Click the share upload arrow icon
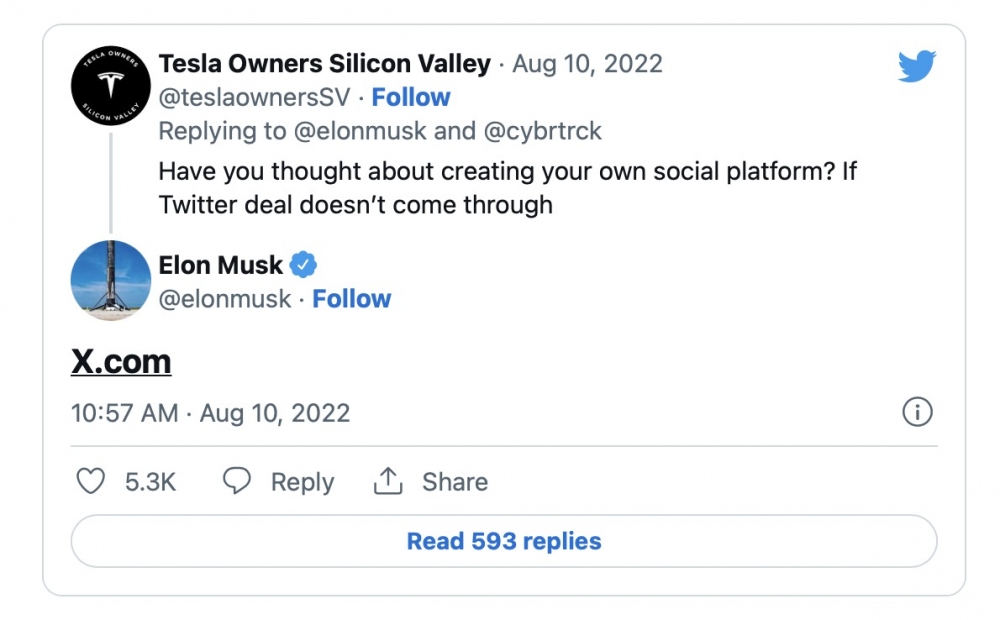Screen dimensions: 1000x620 (387, 481)
